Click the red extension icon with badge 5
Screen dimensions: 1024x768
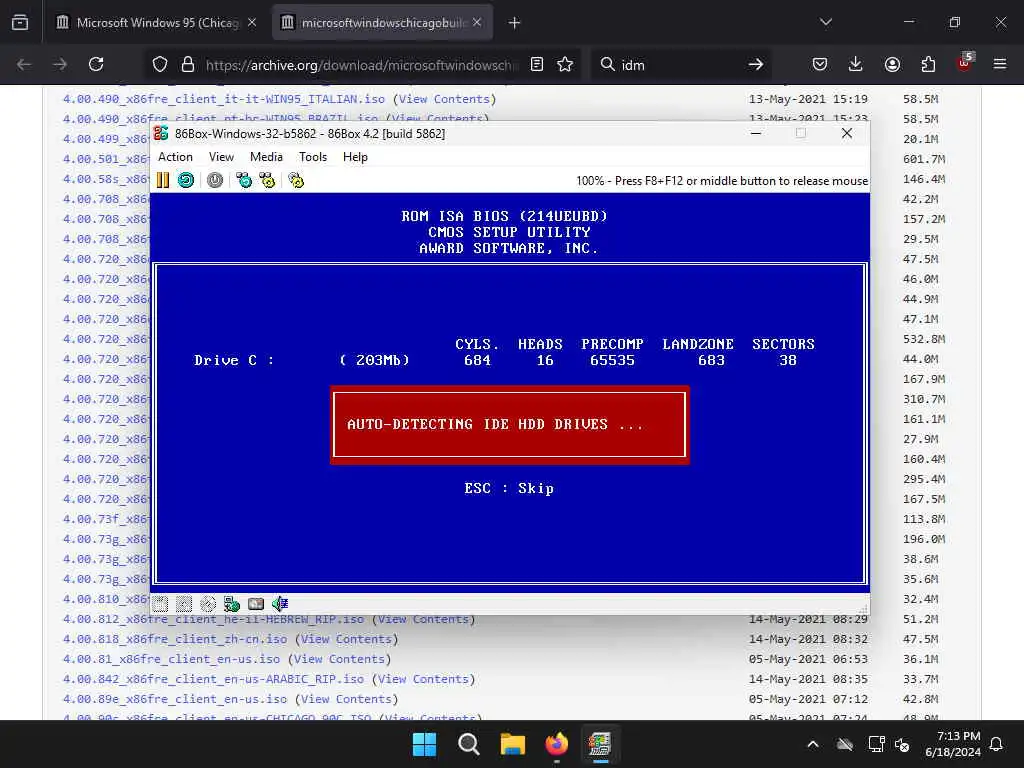[x=965, y=63]
